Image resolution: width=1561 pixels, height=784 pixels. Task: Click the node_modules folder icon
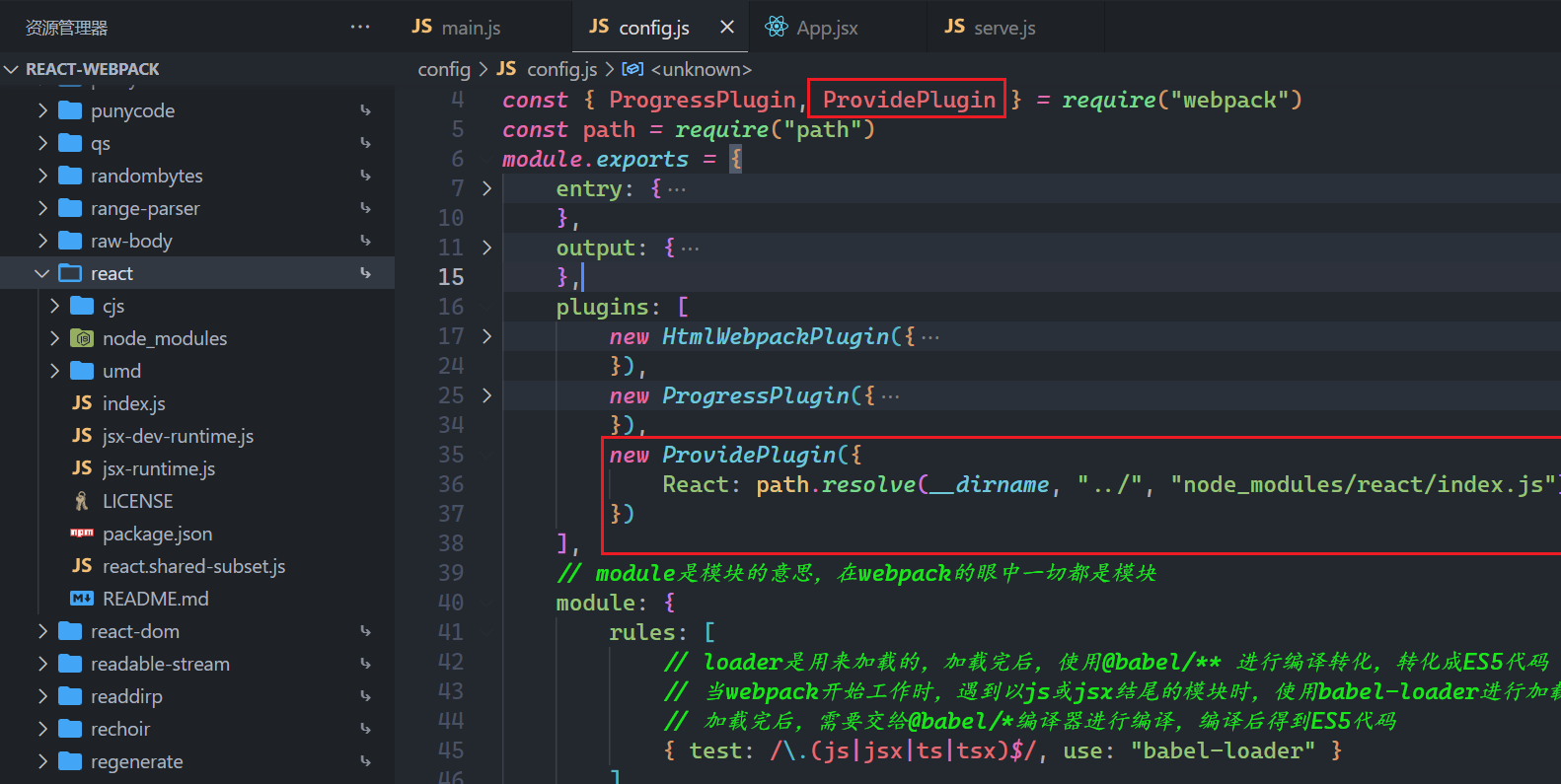82,338
